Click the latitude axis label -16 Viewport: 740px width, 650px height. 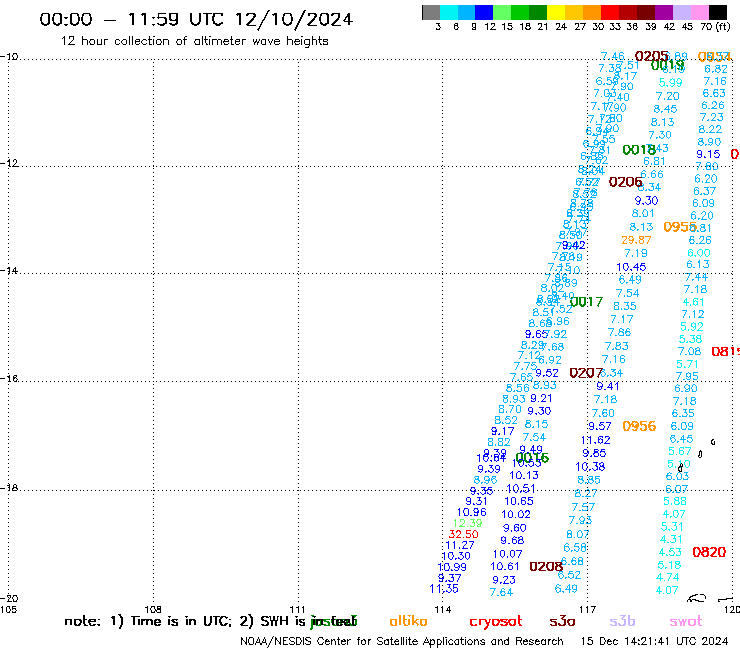click(9, 379)
